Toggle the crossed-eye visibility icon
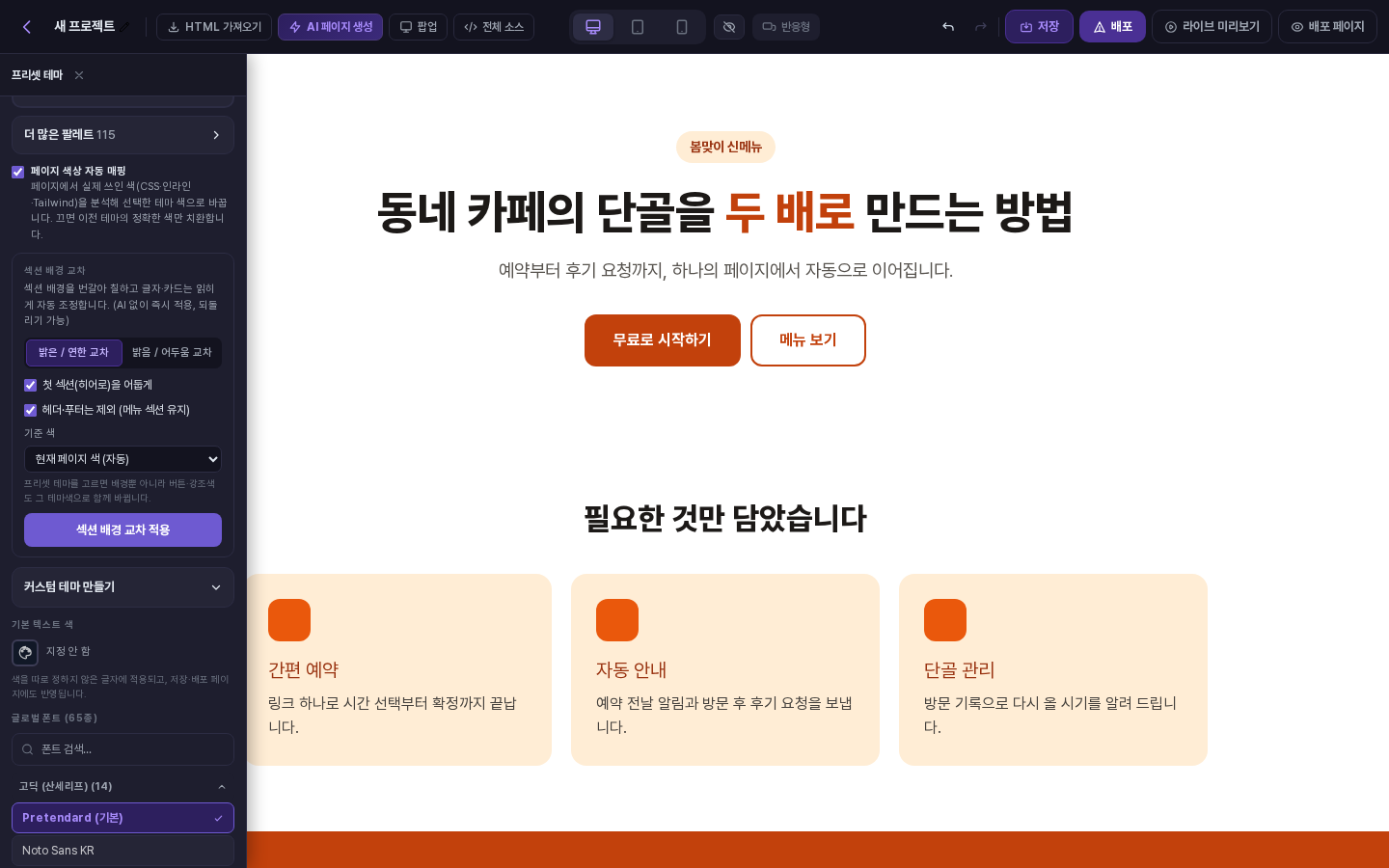 729,27
